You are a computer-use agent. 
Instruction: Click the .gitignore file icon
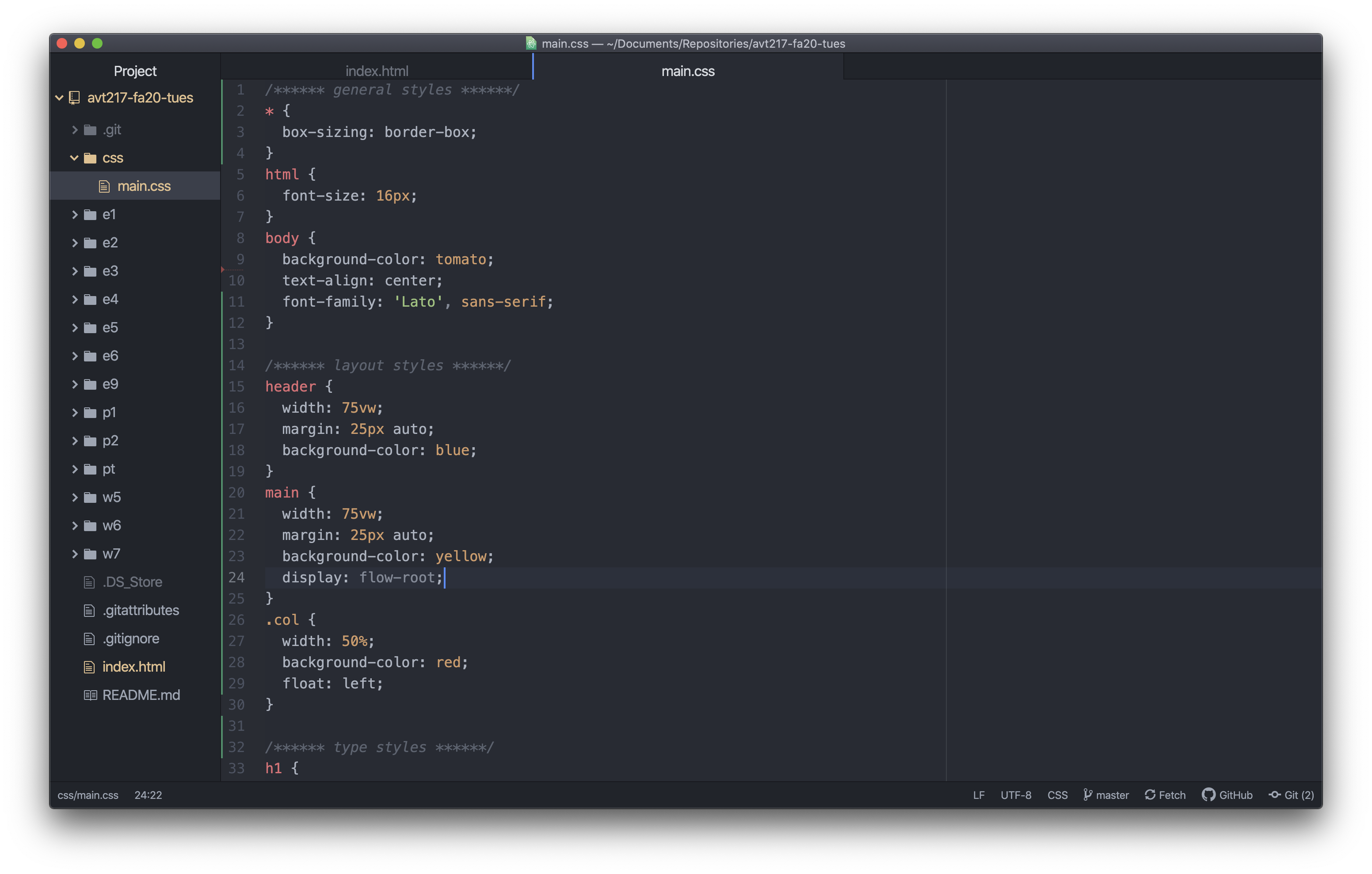tap(89, 638)
